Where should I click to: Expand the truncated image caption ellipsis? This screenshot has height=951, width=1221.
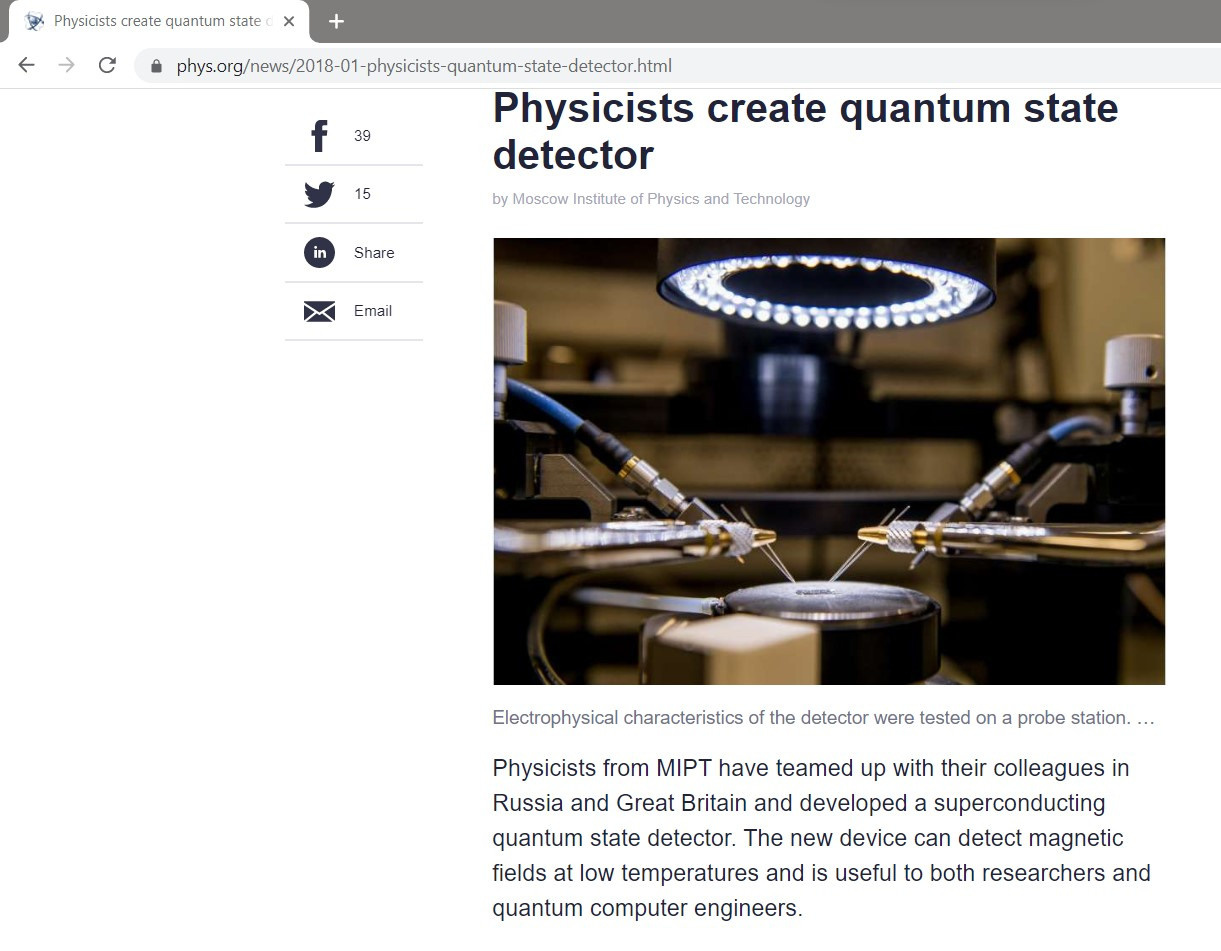click(x=1146, y=718)
